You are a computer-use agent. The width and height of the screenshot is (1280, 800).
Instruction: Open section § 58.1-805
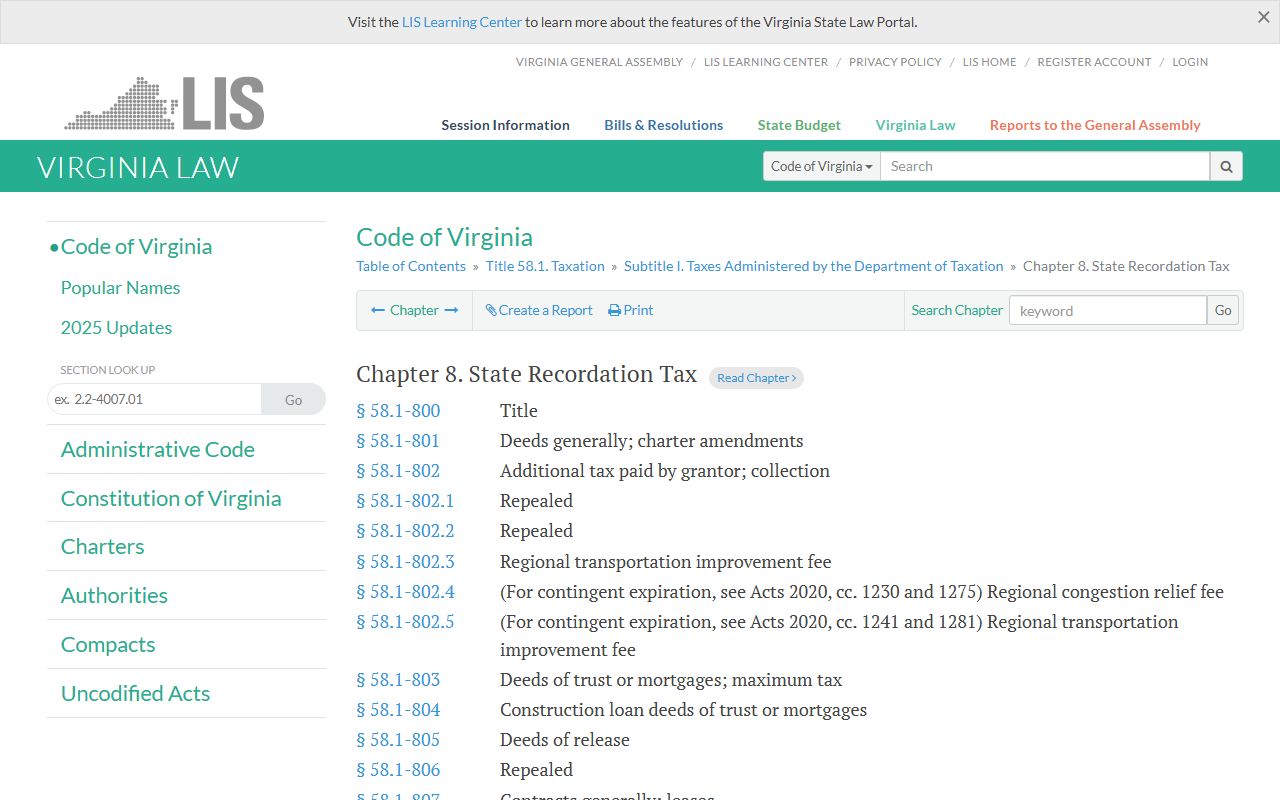click(x=398, y=740)
